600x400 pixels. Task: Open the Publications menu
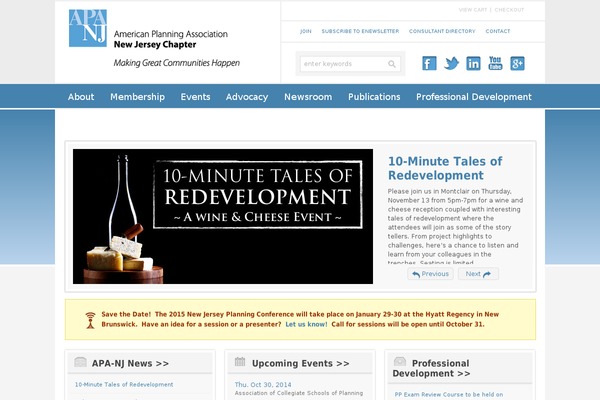[374, 97]
